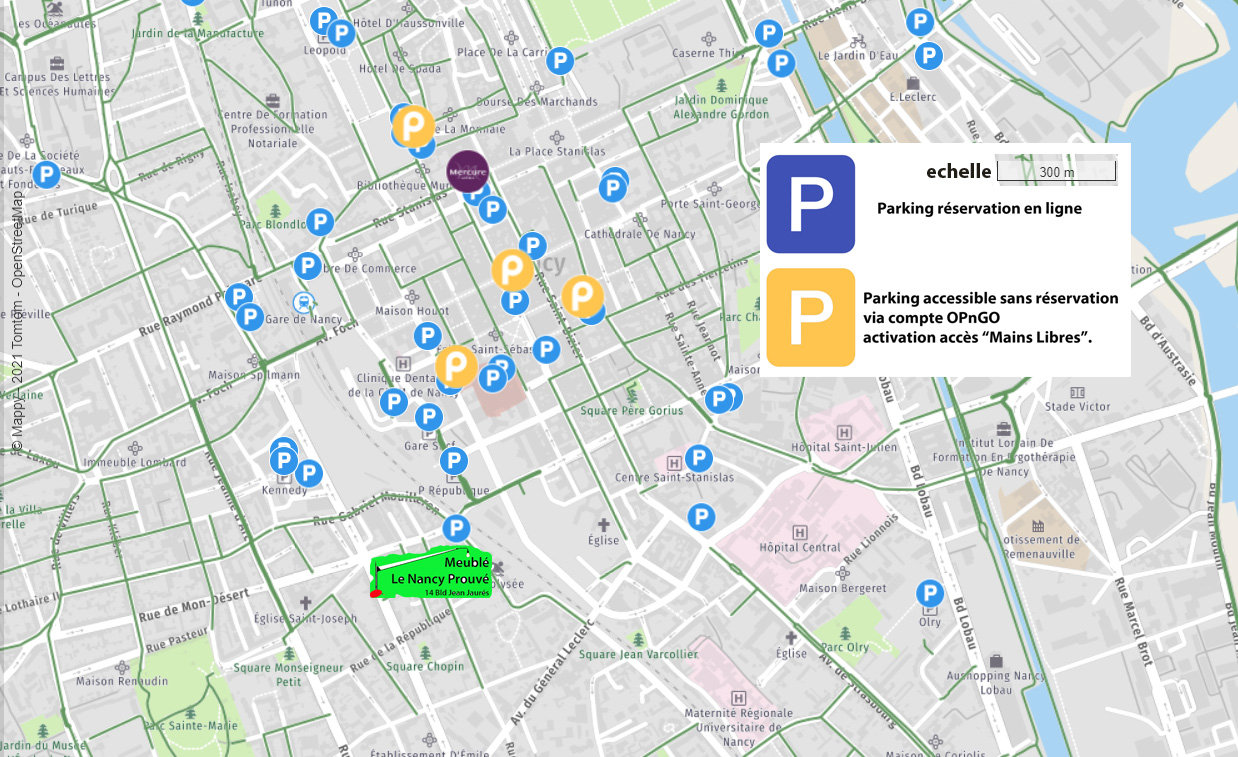This screenshot has height=757, width=1238.
Task: Select the shopping icon above Auchan Nancy Lobau
Action: click(x=996, y=661)
